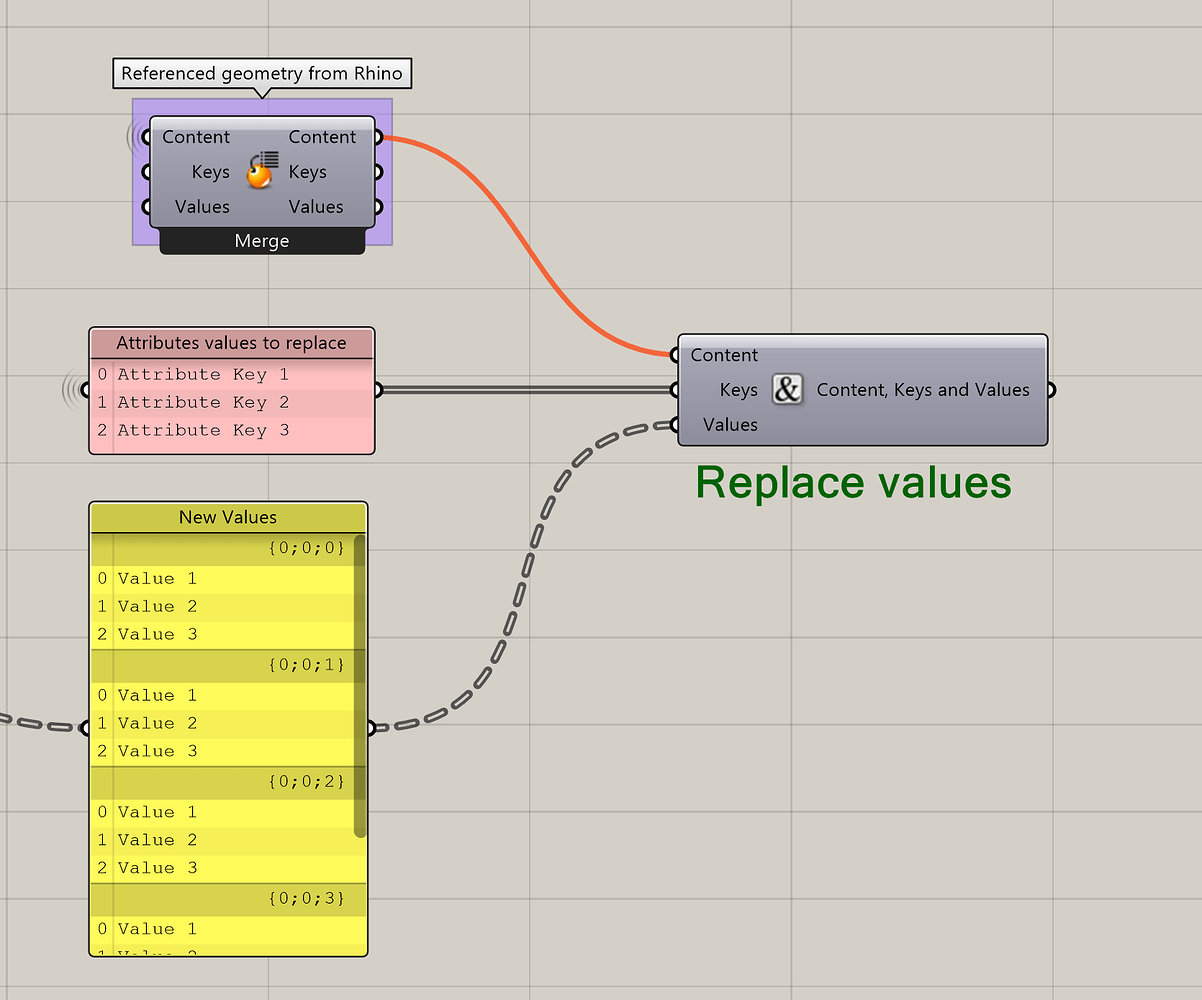The image size is (1202, 1000).
Task: Click the Values input on Replace values component
Action: pyautogui.click(x=673, y=425)
